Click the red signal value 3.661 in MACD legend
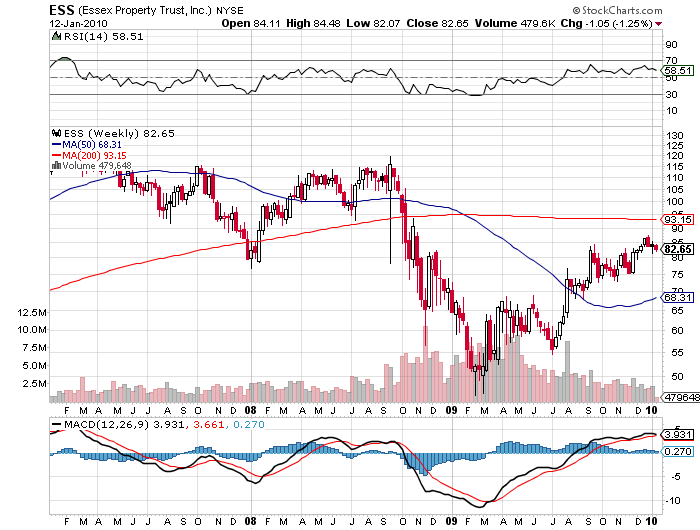The height and width of the screenshot is (530, 700). point(208,425)
